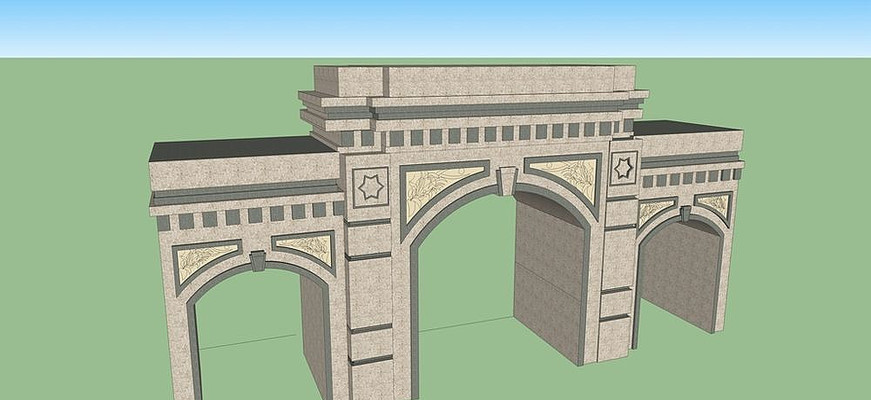Viewport: 871px width, 400px height.
Task: Select the keystone above the left arch
Action: (258, 261)
